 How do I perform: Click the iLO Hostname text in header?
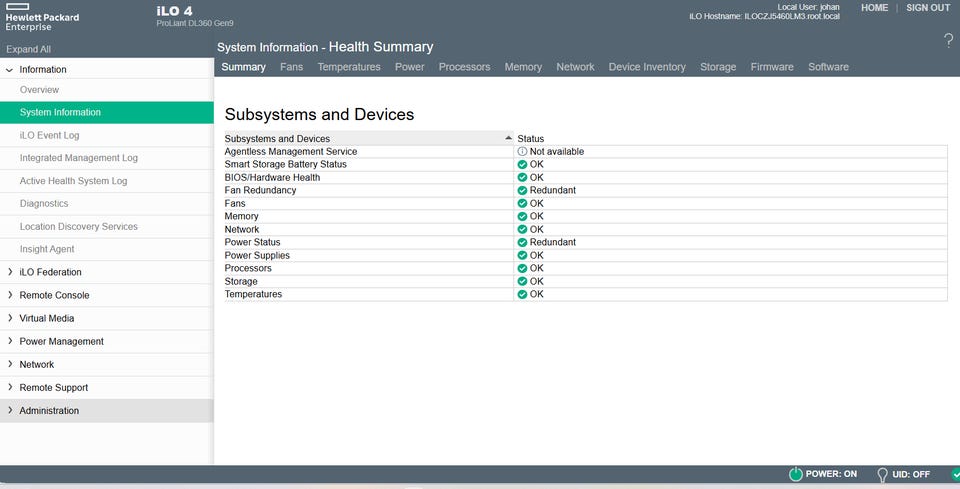coord(764,17)
